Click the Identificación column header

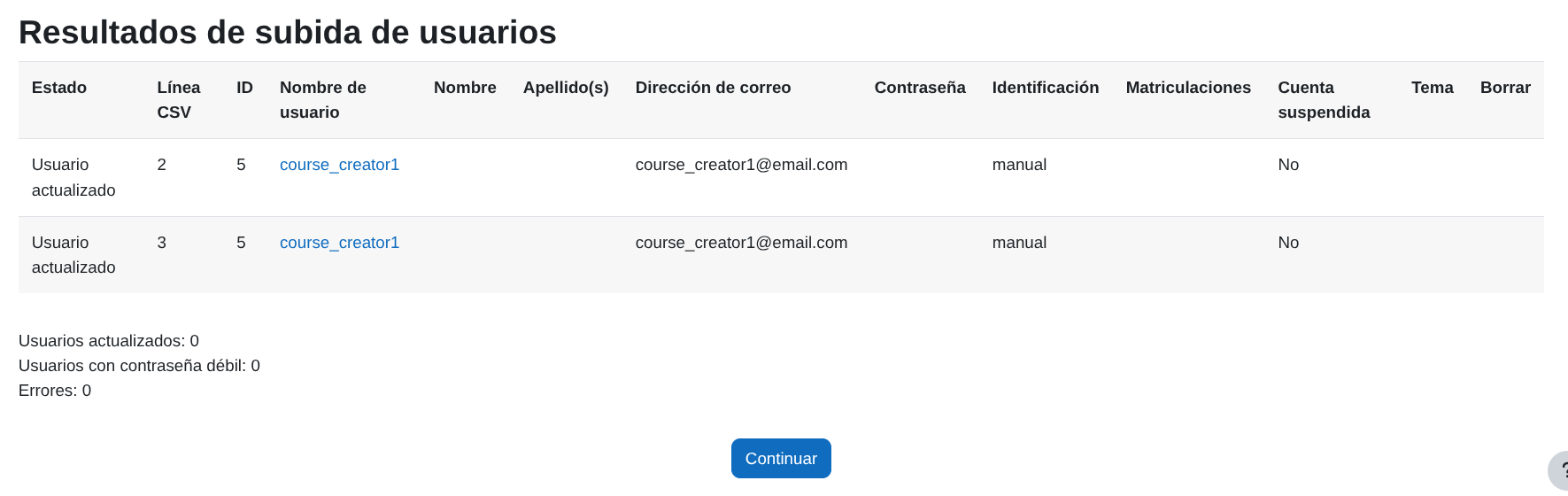tap(1045, 88)
